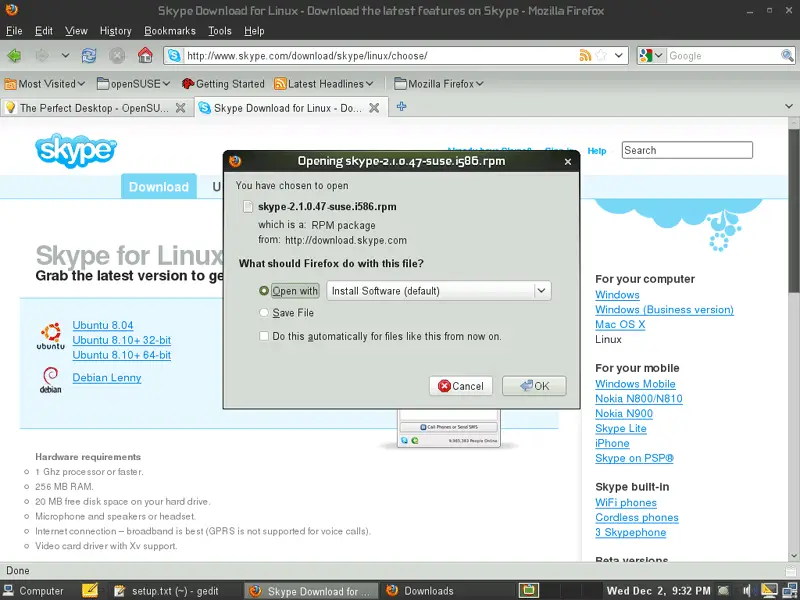Follow the Ubuntu 8.04 download link
The image size is (800, 600).
click(103, 326)
